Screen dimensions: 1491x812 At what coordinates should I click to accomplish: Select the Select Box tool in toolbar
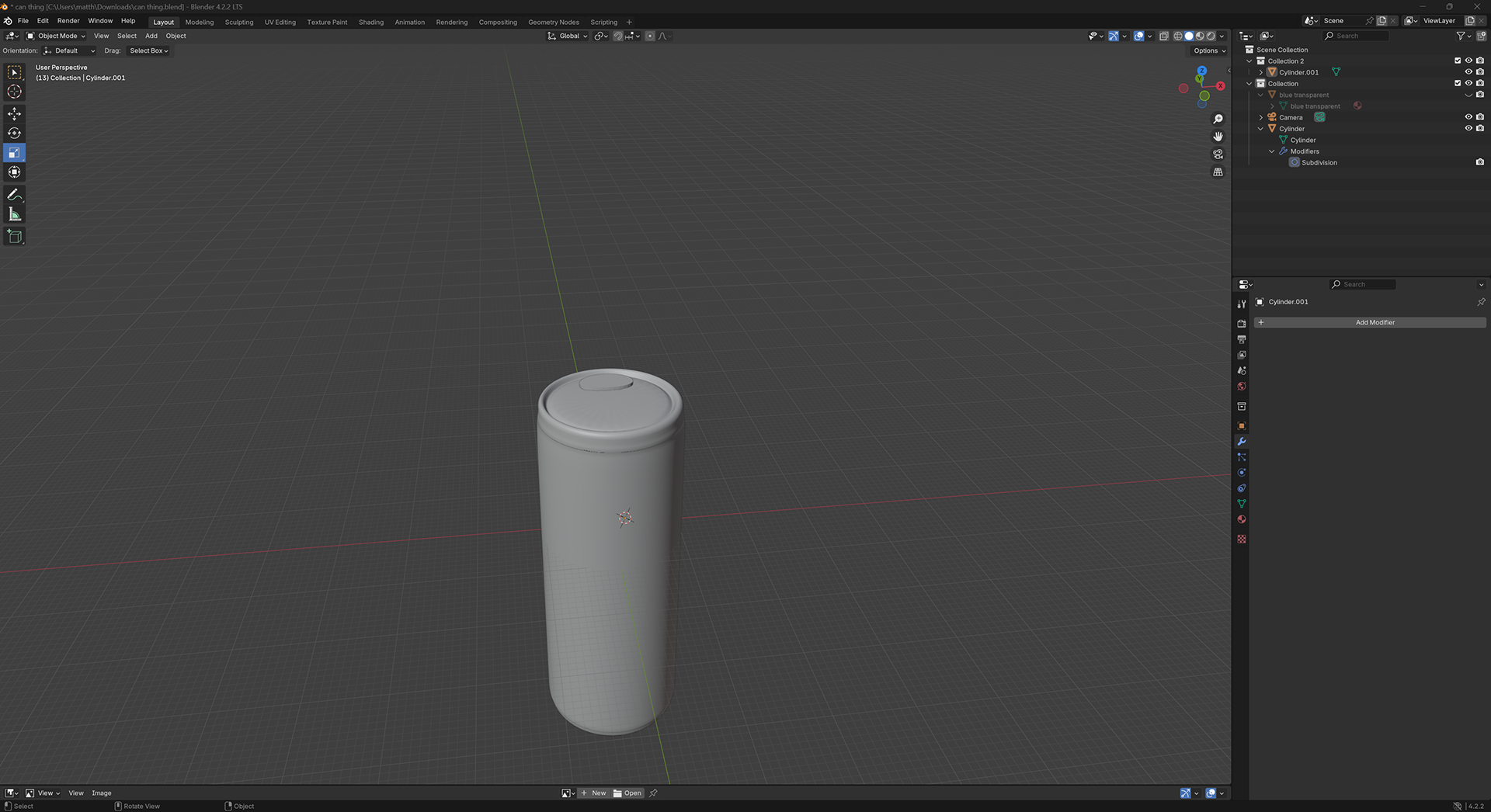pos(14,72)
